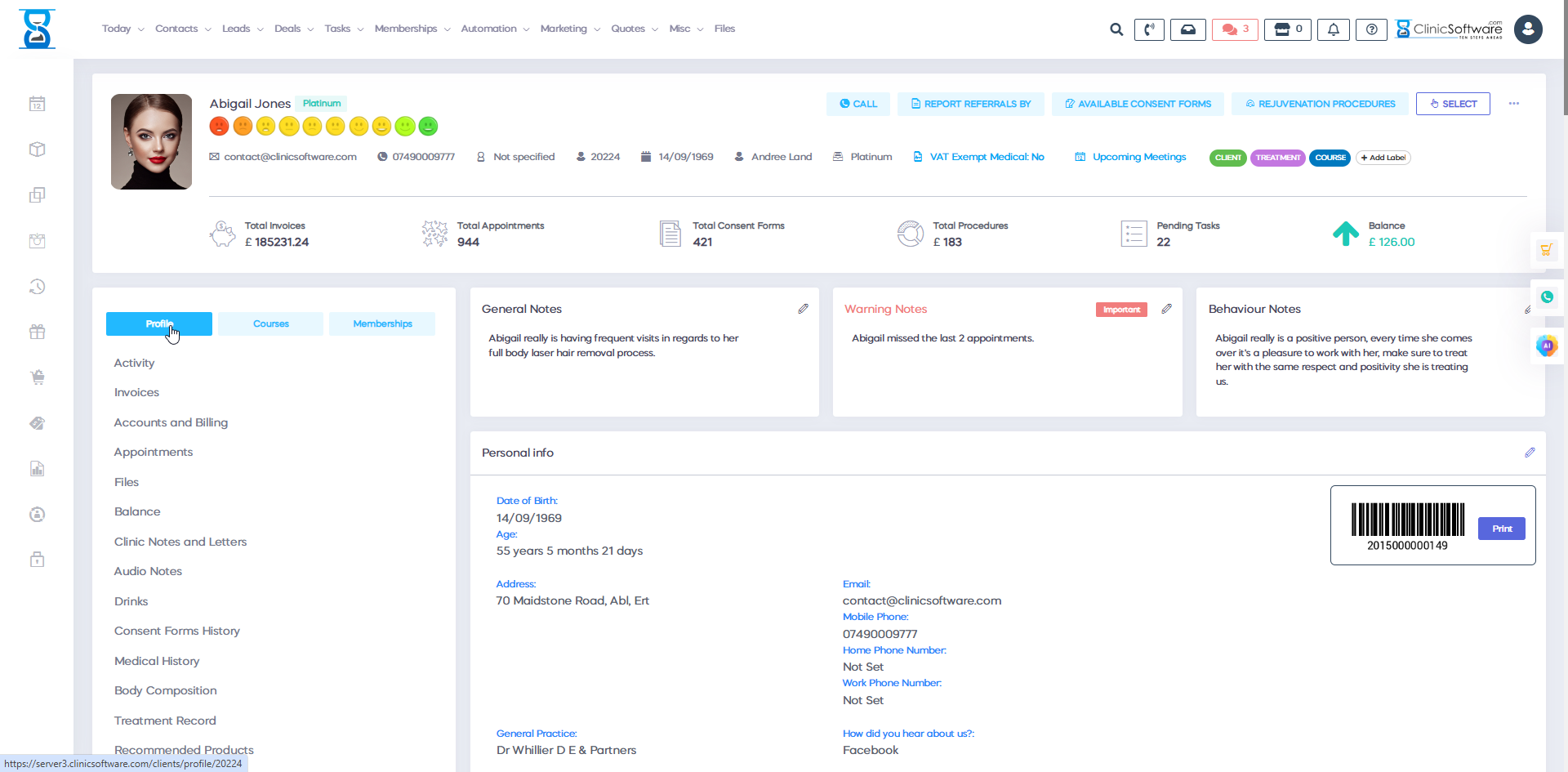Image resolution: width=1568 pixels, height=772 pixels.
Task: Select the red angry face rating
Action: pos(219,127)
